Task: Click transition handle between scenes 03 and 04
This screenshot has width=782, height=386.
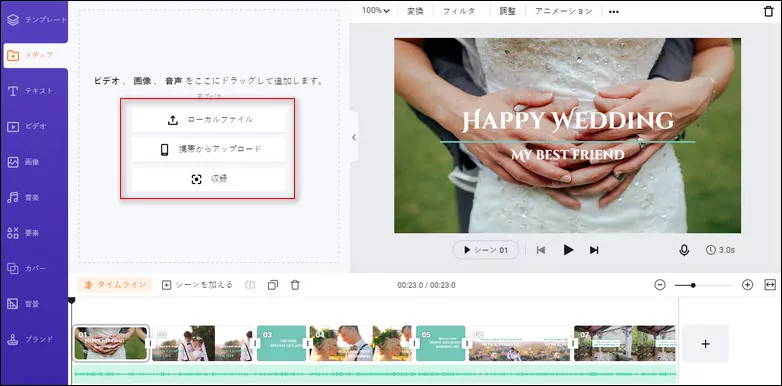Action: (x=308, y=344)
